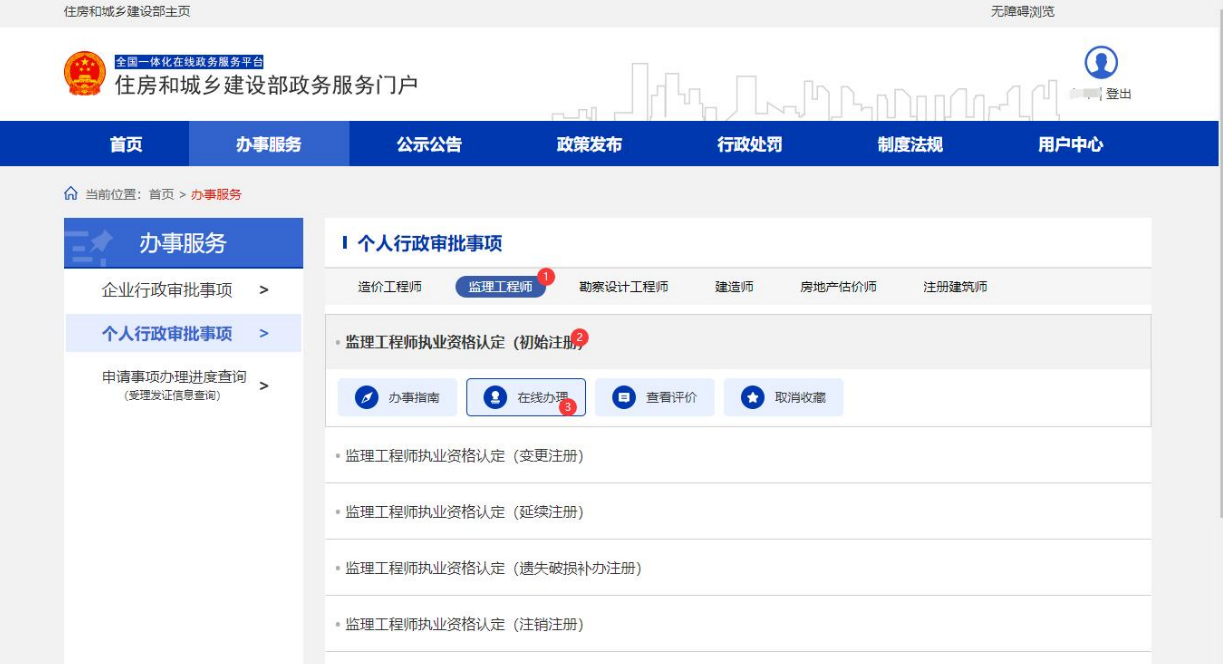1223x664 pixels.
Task: Expand 申请事项办理进度查询 sidebar arrow
Action: tap(264, 385)
